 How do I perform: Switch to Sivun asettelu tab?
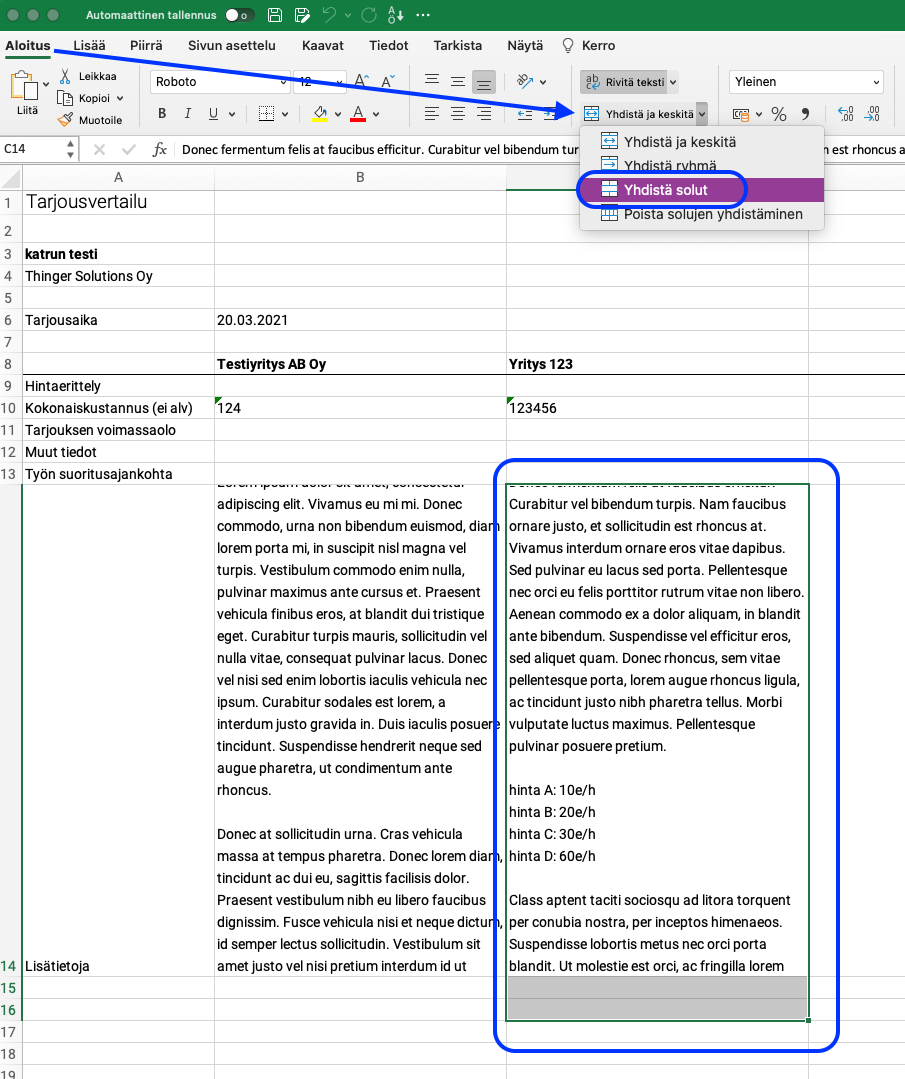[232, 45]
